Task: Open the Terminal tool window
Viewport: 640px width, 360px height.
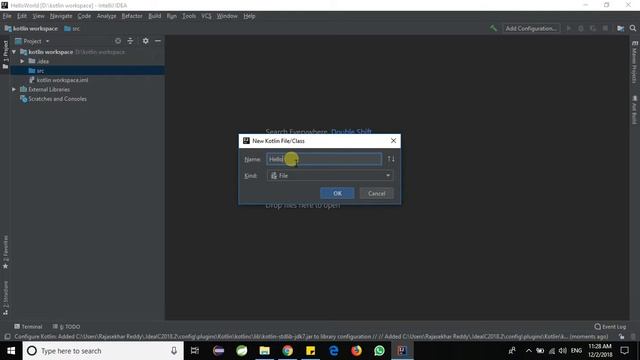Action: click(x=28, y=327)
